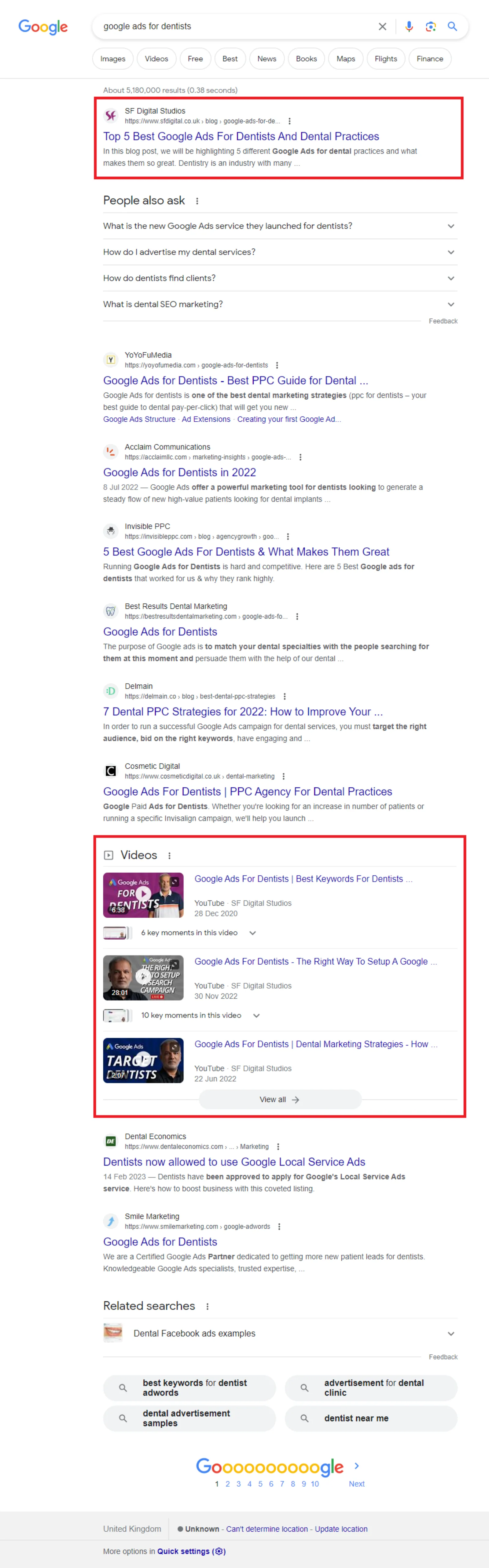Open three-dot menu for Acclaim Communications result
This screenshot has width=489, height=1568.
coord(300,457)
